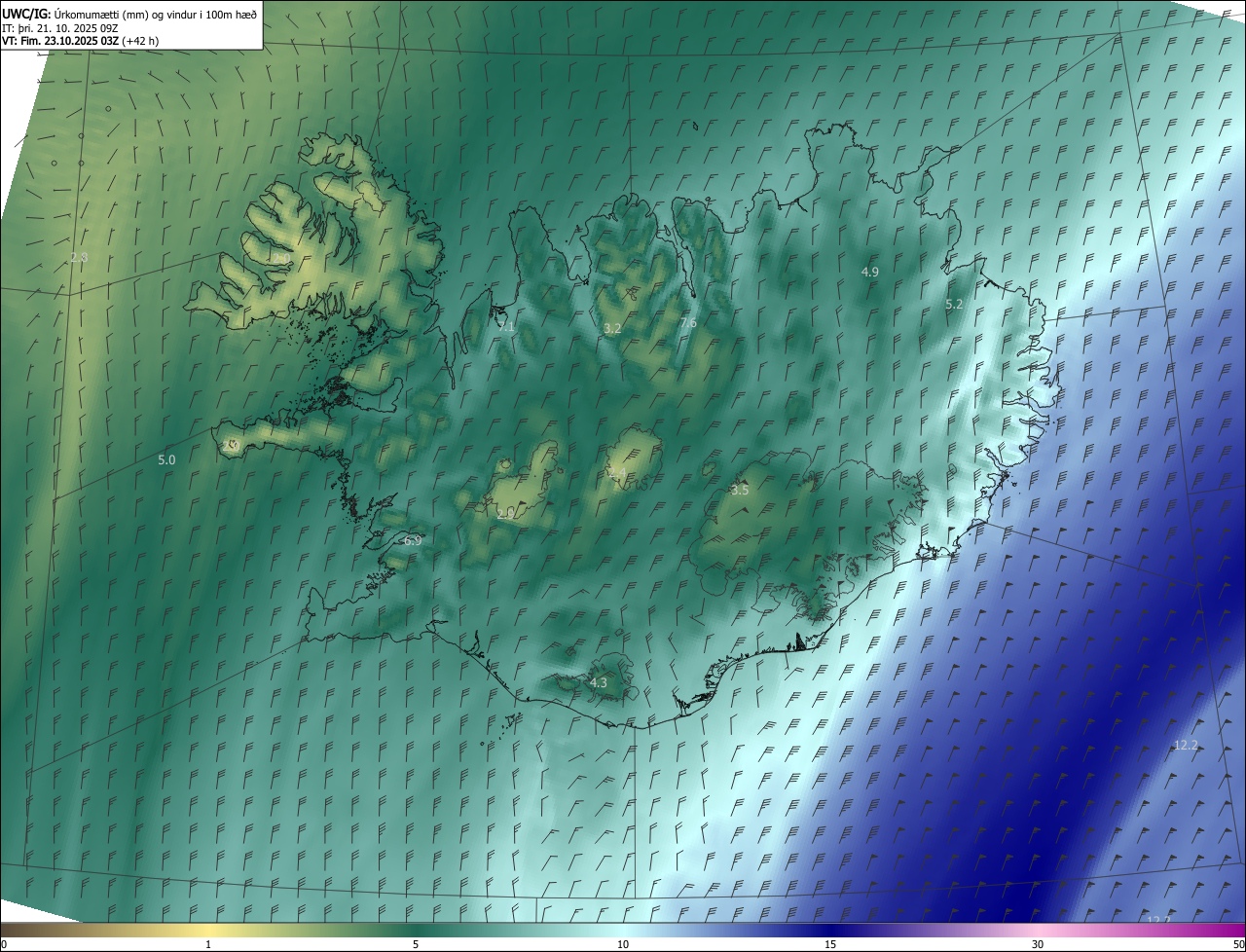Select the 15 tick on the color scale
Image resolution: width=1246 pixels, height=952 pixels.
(x=830, y=944)
